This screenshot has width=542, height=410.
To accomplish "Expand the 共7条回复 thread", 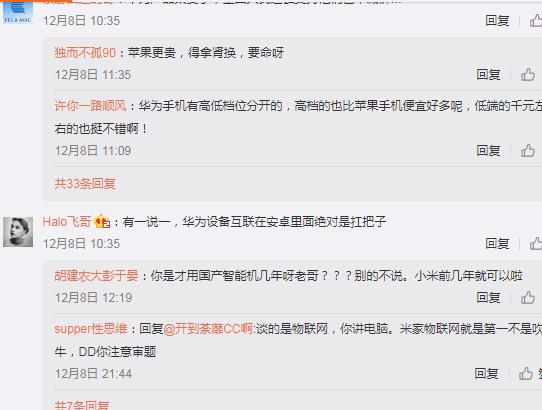I will pos(82,405).
